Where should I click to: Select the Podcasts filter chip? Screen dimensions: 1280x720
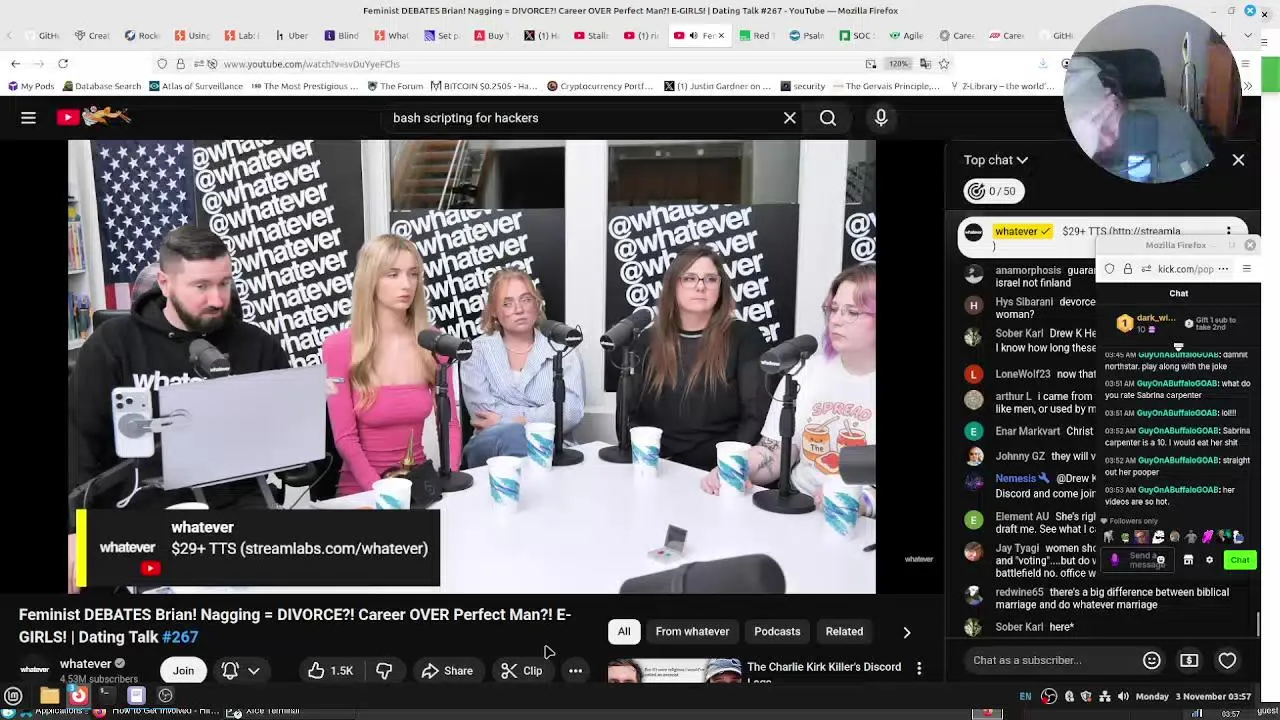coord(777,632)
